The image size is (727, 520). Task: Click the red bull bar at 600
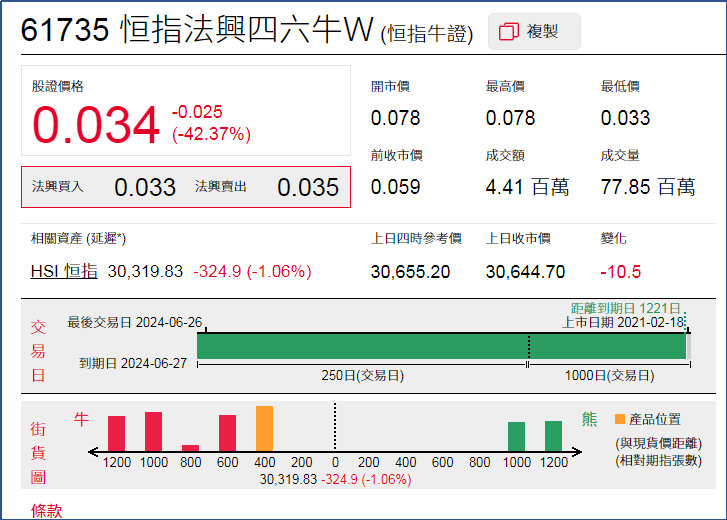click(x=228, y=433)
